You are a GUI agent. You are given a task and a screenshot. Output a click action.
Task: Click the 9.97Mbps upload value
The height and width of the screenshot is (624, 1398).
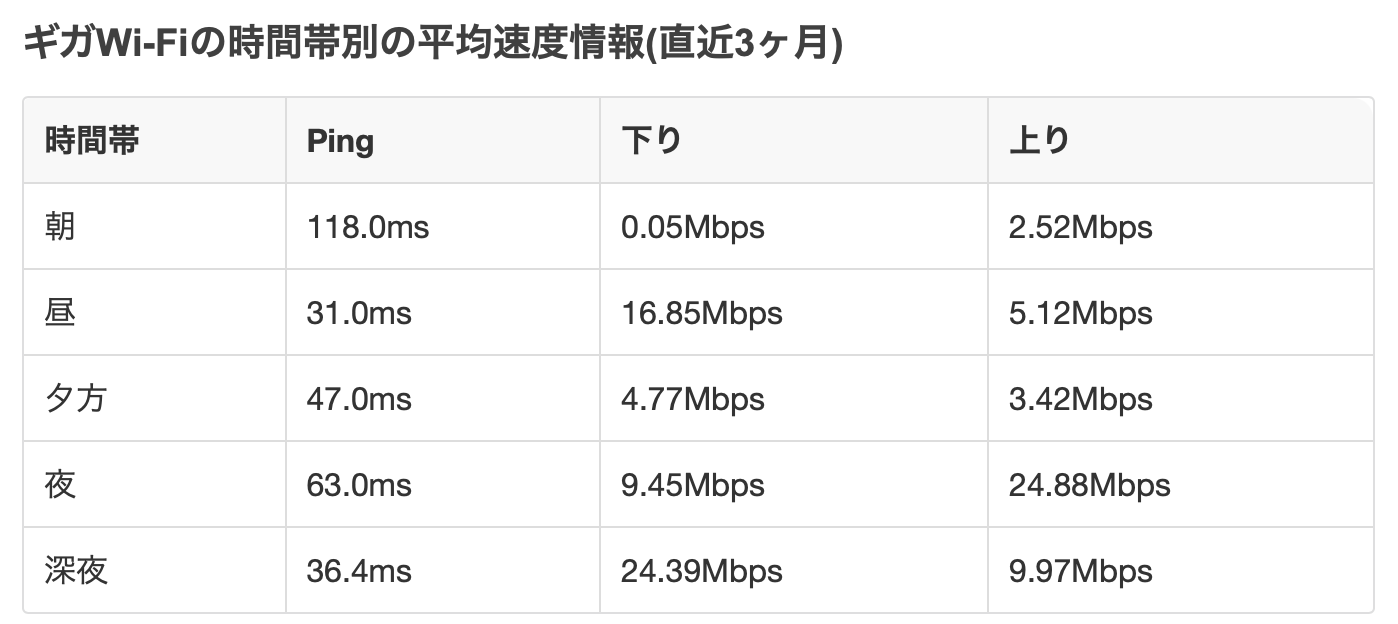pos(1080,571)
